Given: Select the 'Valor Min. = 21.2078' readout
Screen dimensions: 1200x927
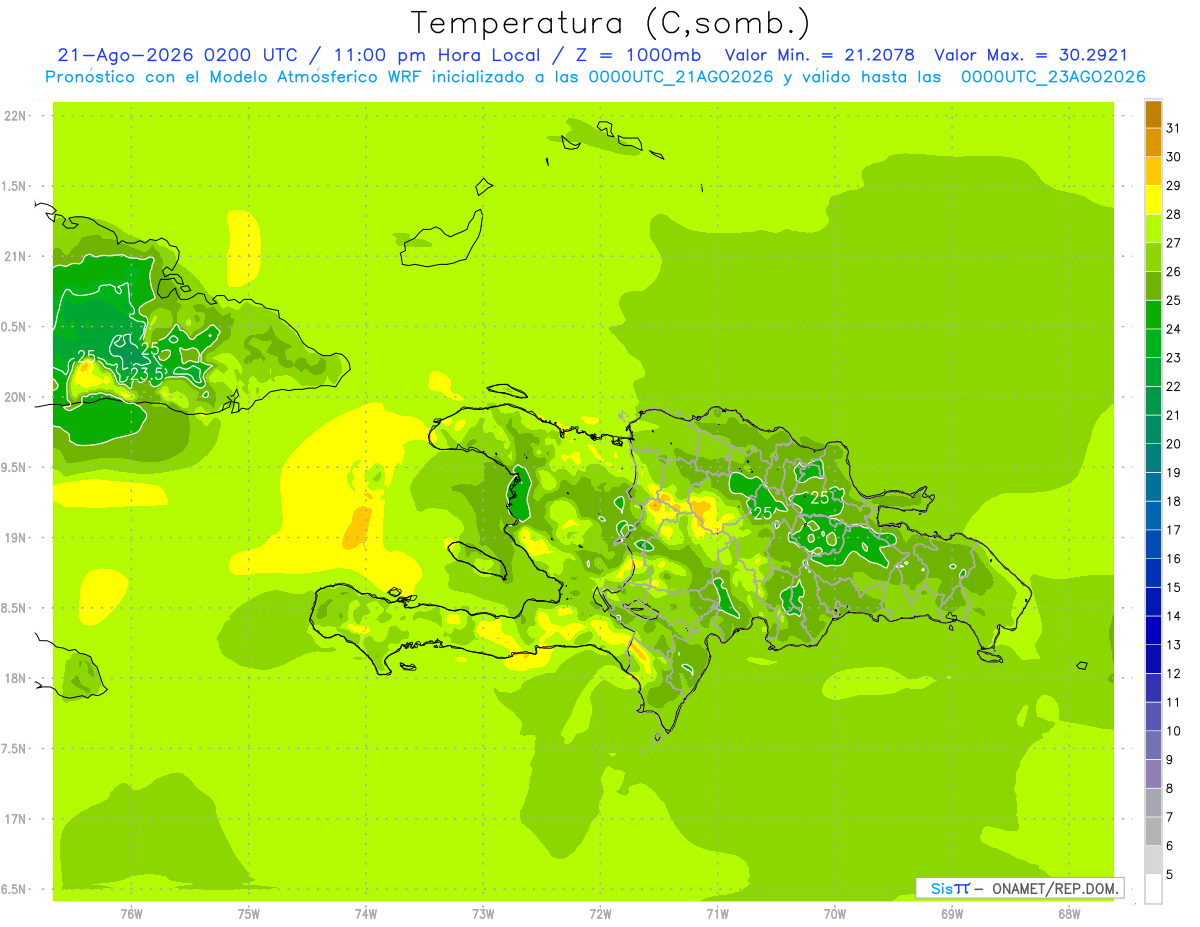Looking at the screenshot, I should click(x=819, y=55).
